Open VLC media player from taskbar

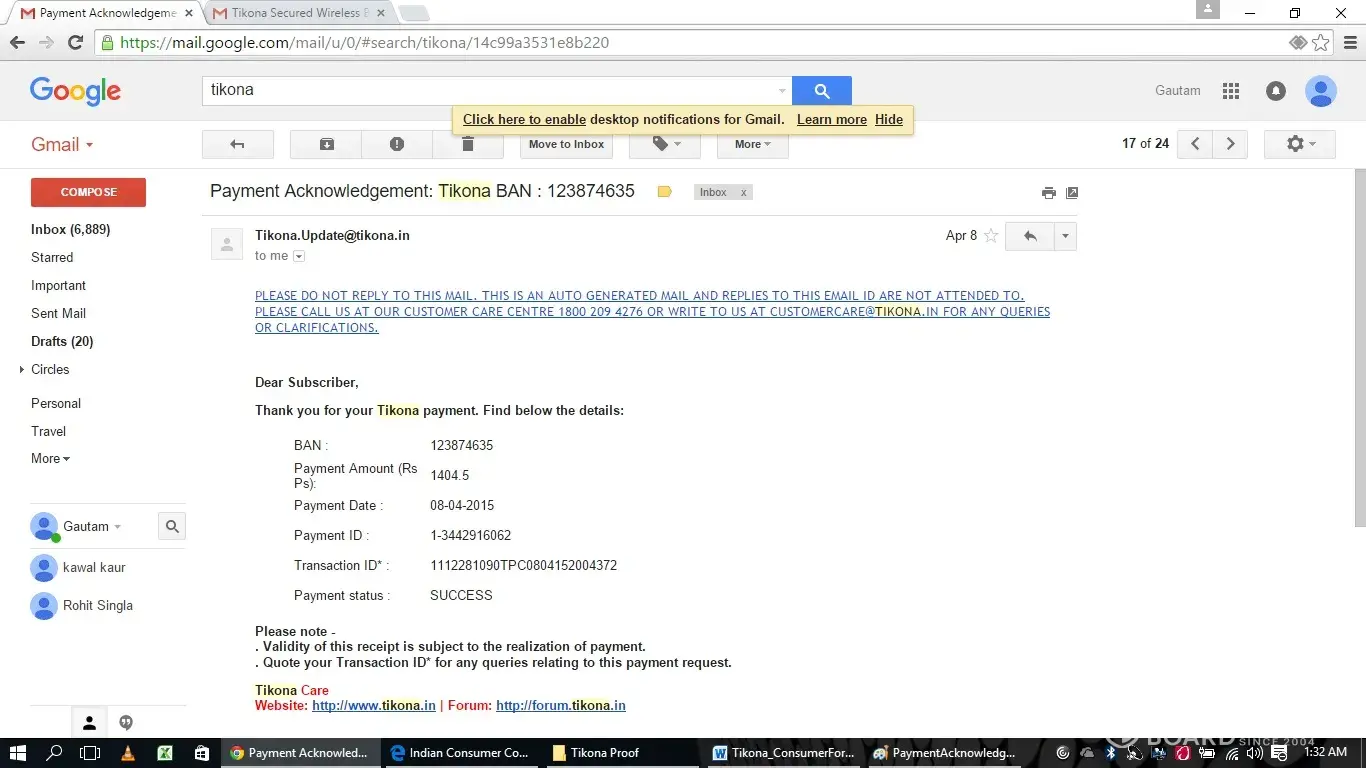click(127, 753)
